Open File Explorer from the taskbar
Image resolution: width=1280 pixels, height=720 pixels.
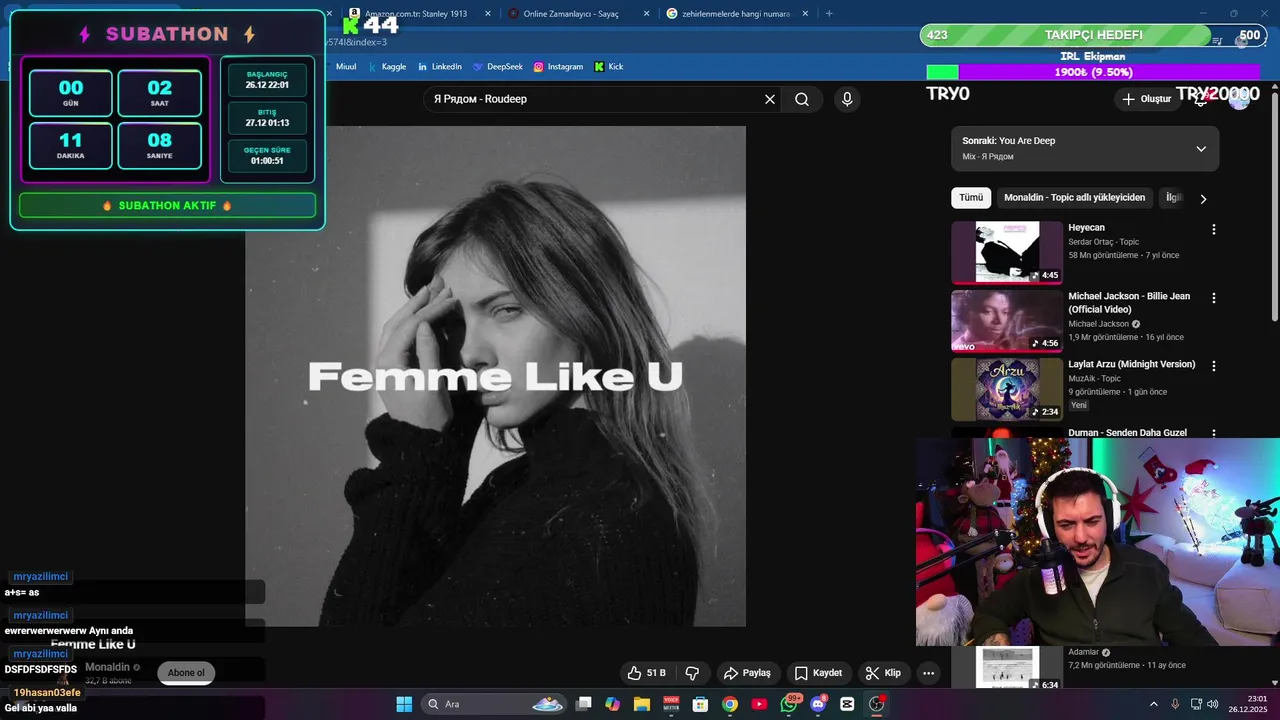click(642, 704)
